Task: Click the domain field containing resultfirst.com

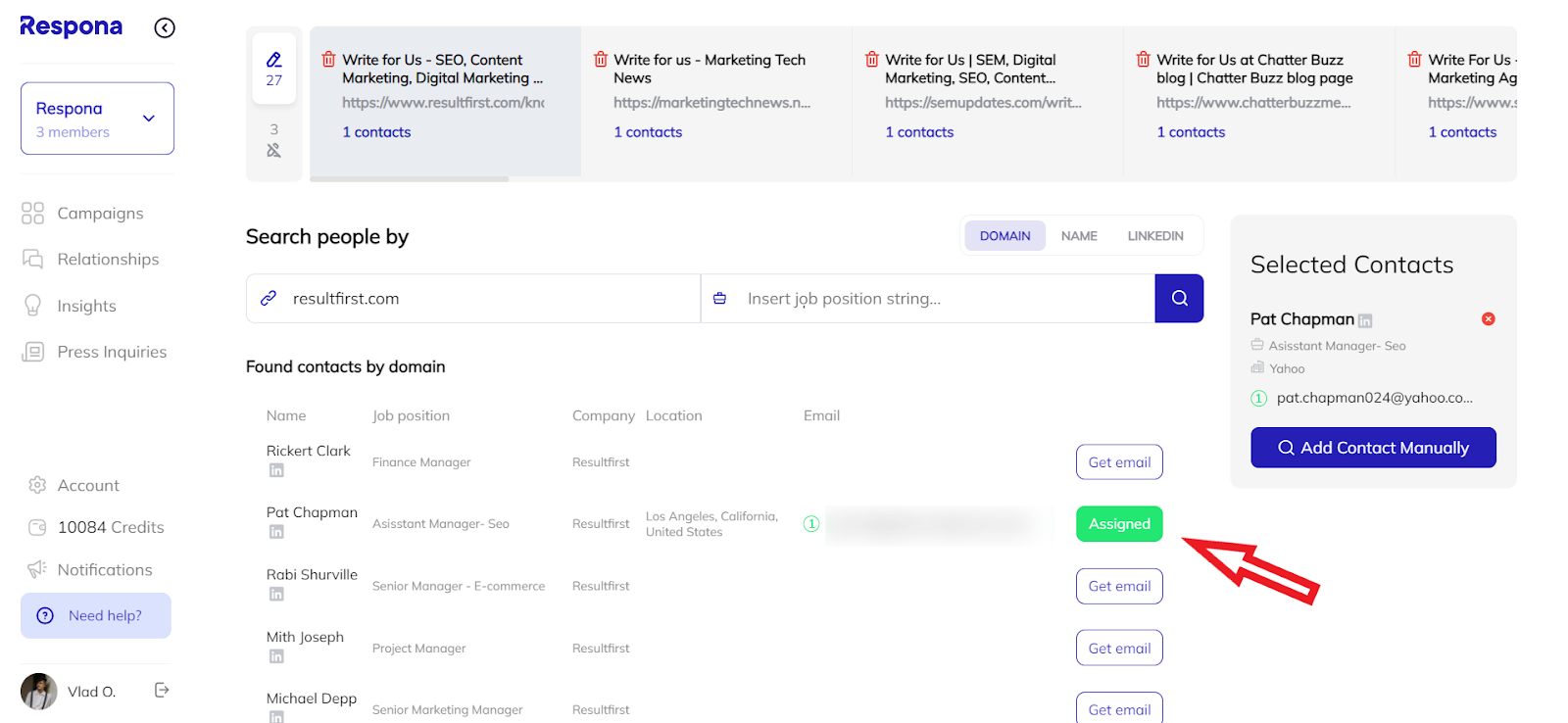Action: click(x=473, y=299)
